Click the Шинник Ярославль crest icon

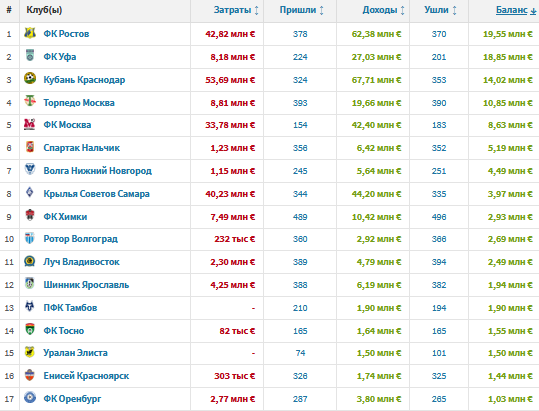click(x=30, y=284)
